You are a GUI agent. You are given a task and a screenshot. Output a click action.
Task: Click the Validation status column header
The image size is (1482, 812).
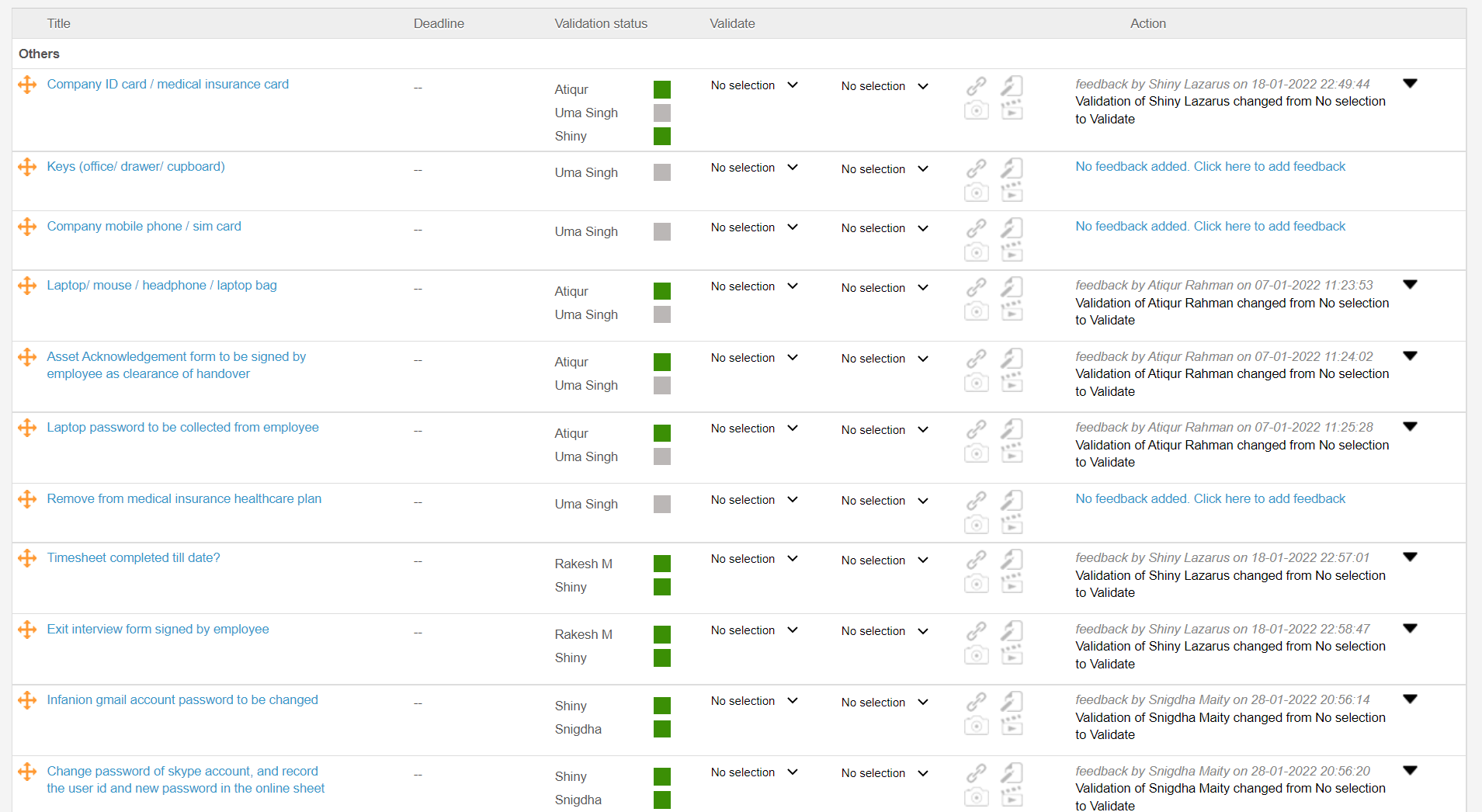click(x=600, y=23)
